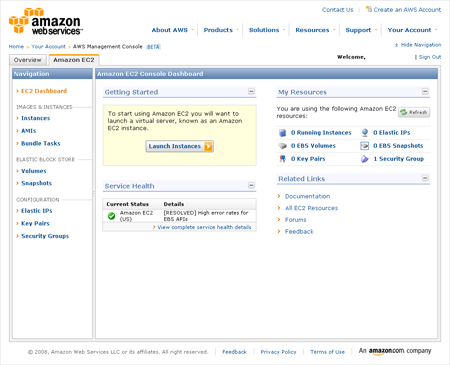Open the Products dropdown menu
Image resolution: width=450 pixels, height=365 pixels.
(x=221, y=30)
